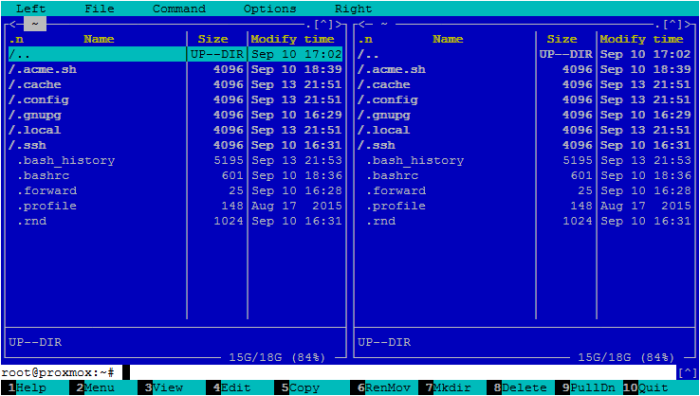
Task: Select .bash_history file in right panel
Action: pyautogui.click(x=525, y=161)
